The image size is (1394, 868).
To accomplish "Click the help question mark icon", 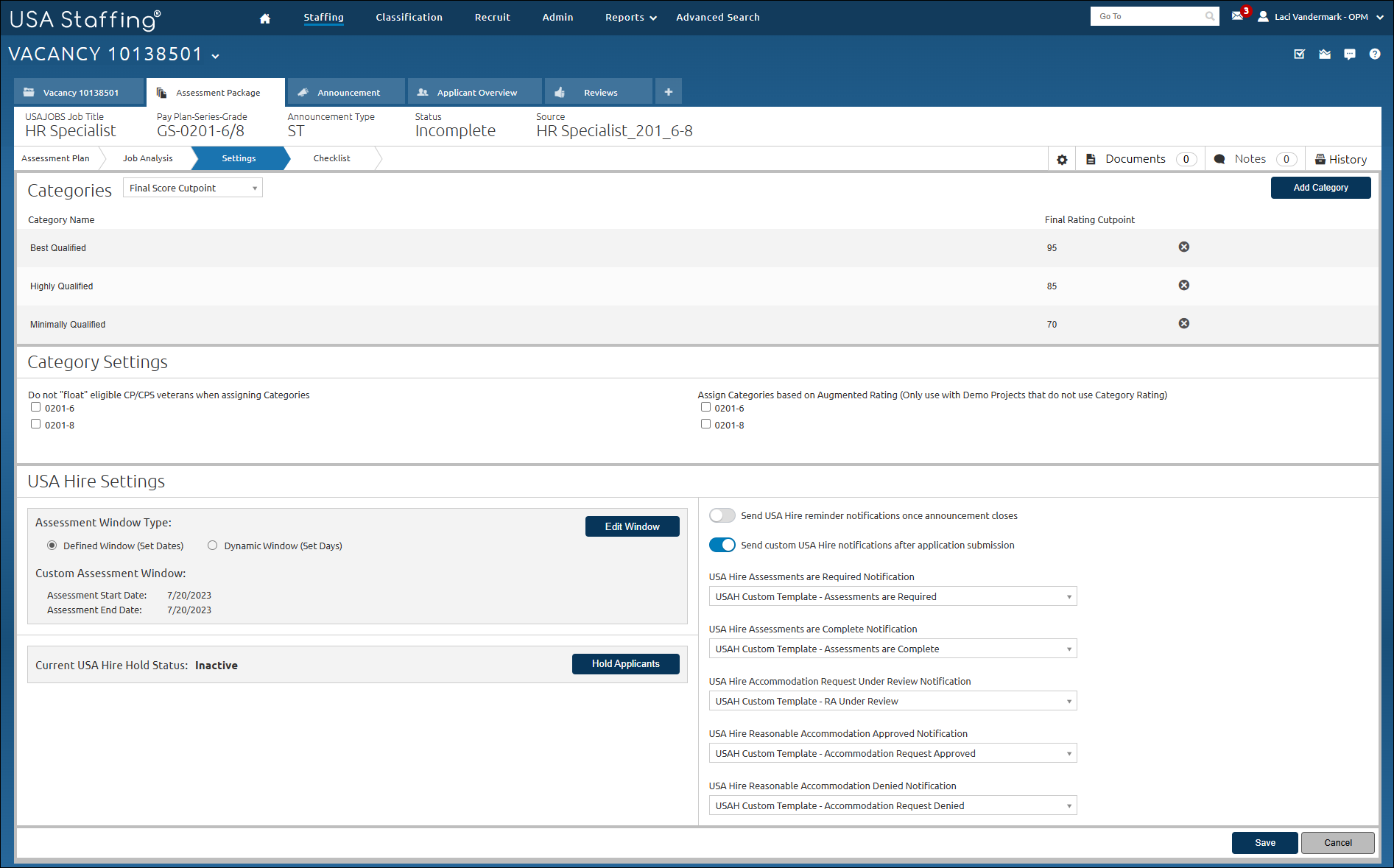I will pyautogui.click(x=1374, y=54).
